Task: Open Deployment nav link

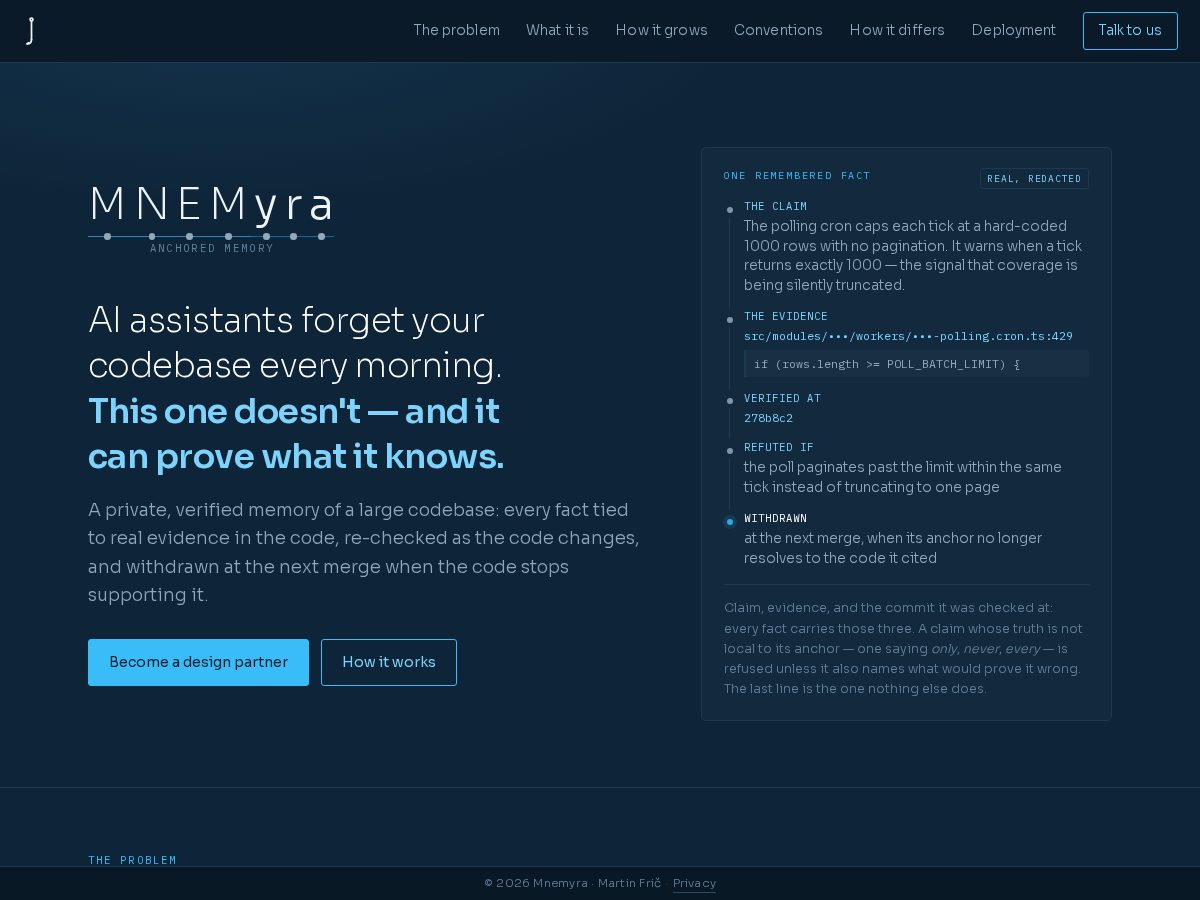Action: (1013, 30)
